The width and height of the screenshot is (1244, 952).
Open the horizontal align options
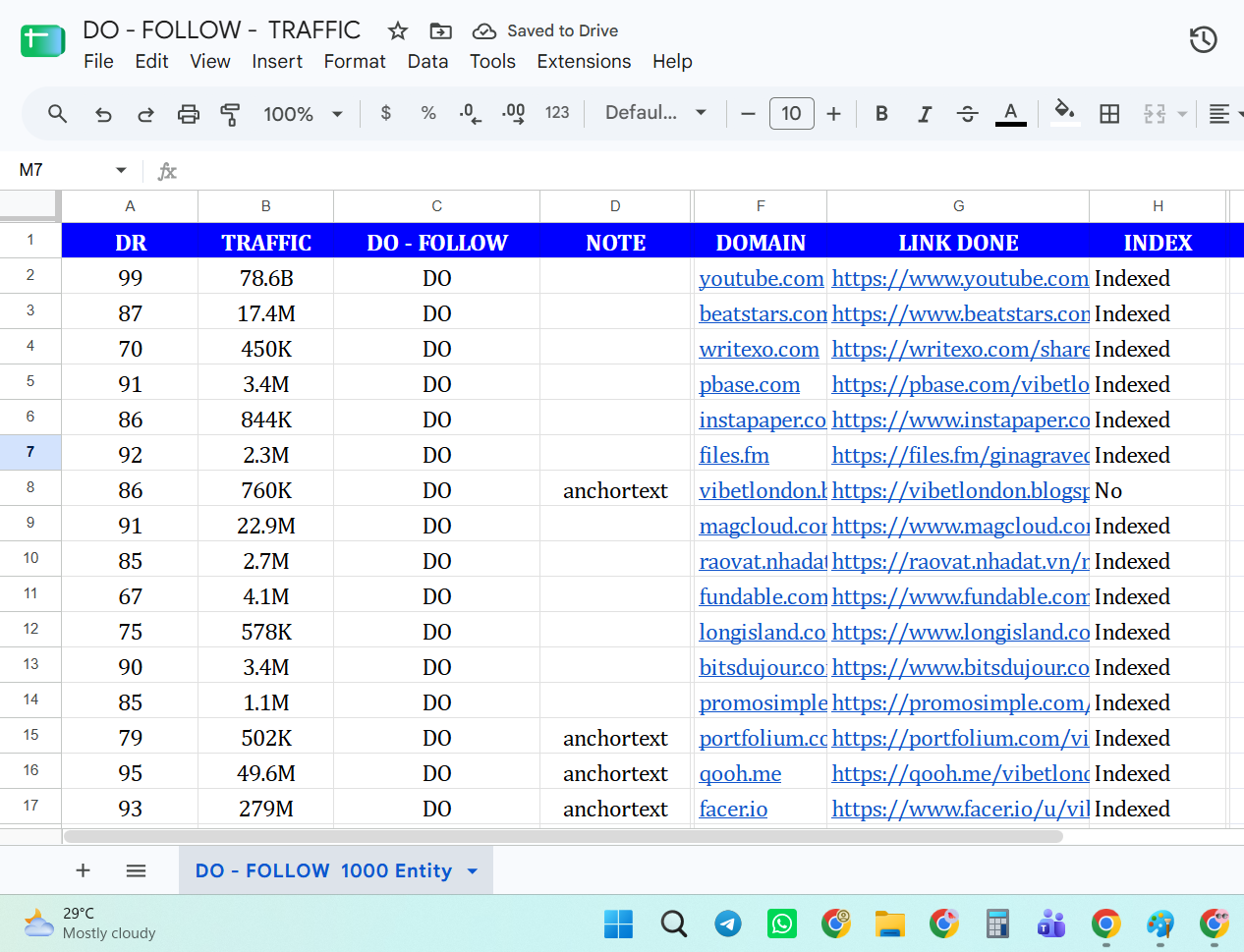pos(1219,114)
